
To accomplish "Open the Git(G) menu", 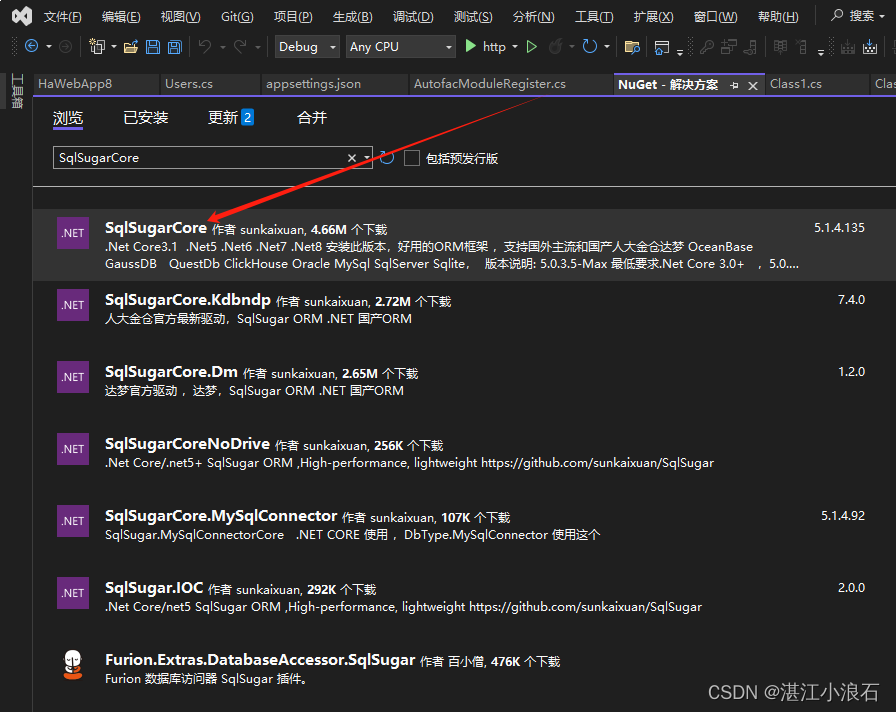I will coord(237,17).
